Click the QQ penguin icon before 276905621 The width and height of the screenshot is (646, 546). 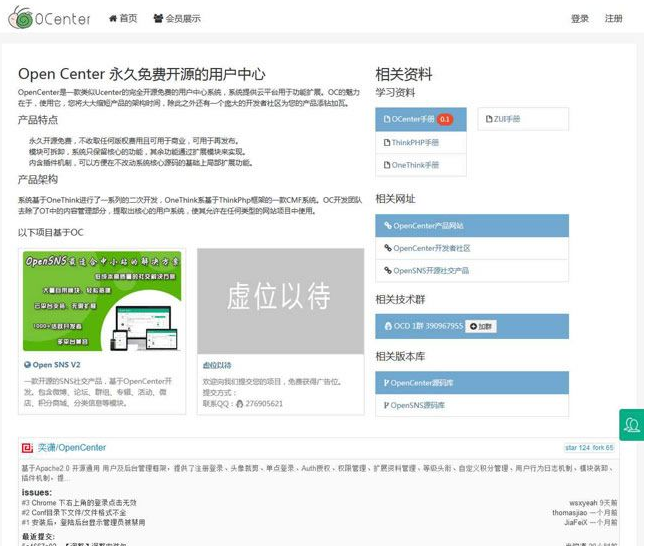(x=240, y=404)
